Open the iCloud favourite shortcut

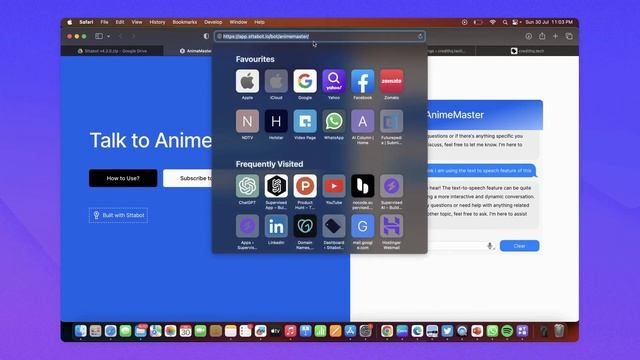click(x=276, y=81)
